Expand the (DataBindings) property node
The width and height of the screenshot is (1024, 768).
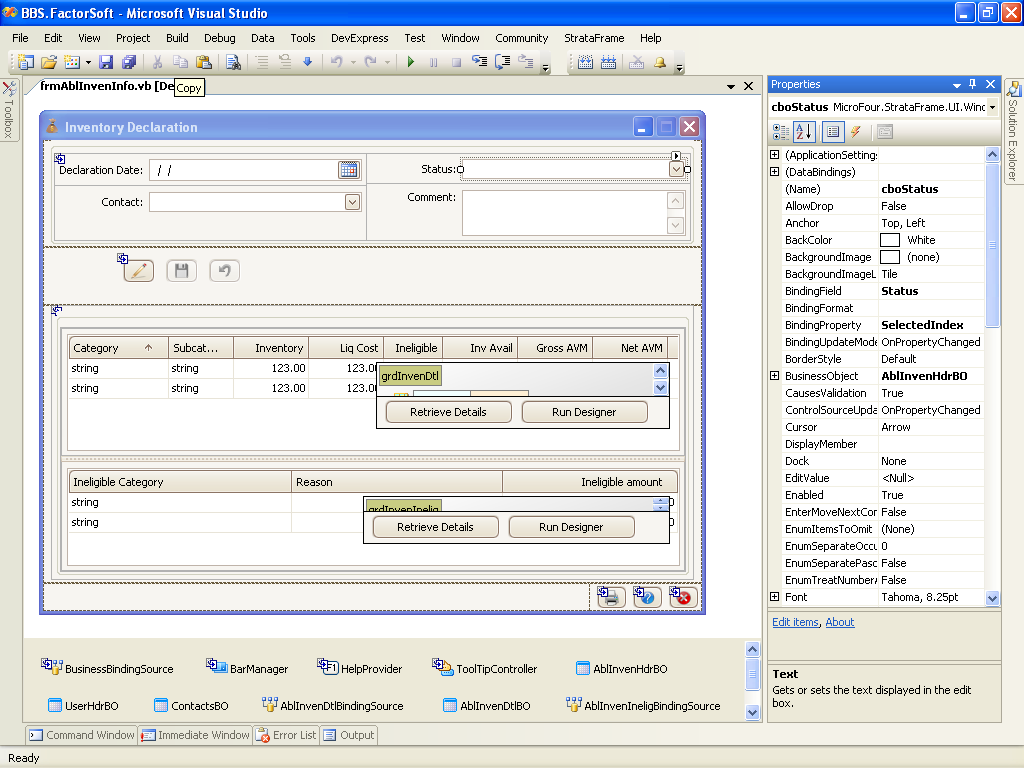[774, 172]
